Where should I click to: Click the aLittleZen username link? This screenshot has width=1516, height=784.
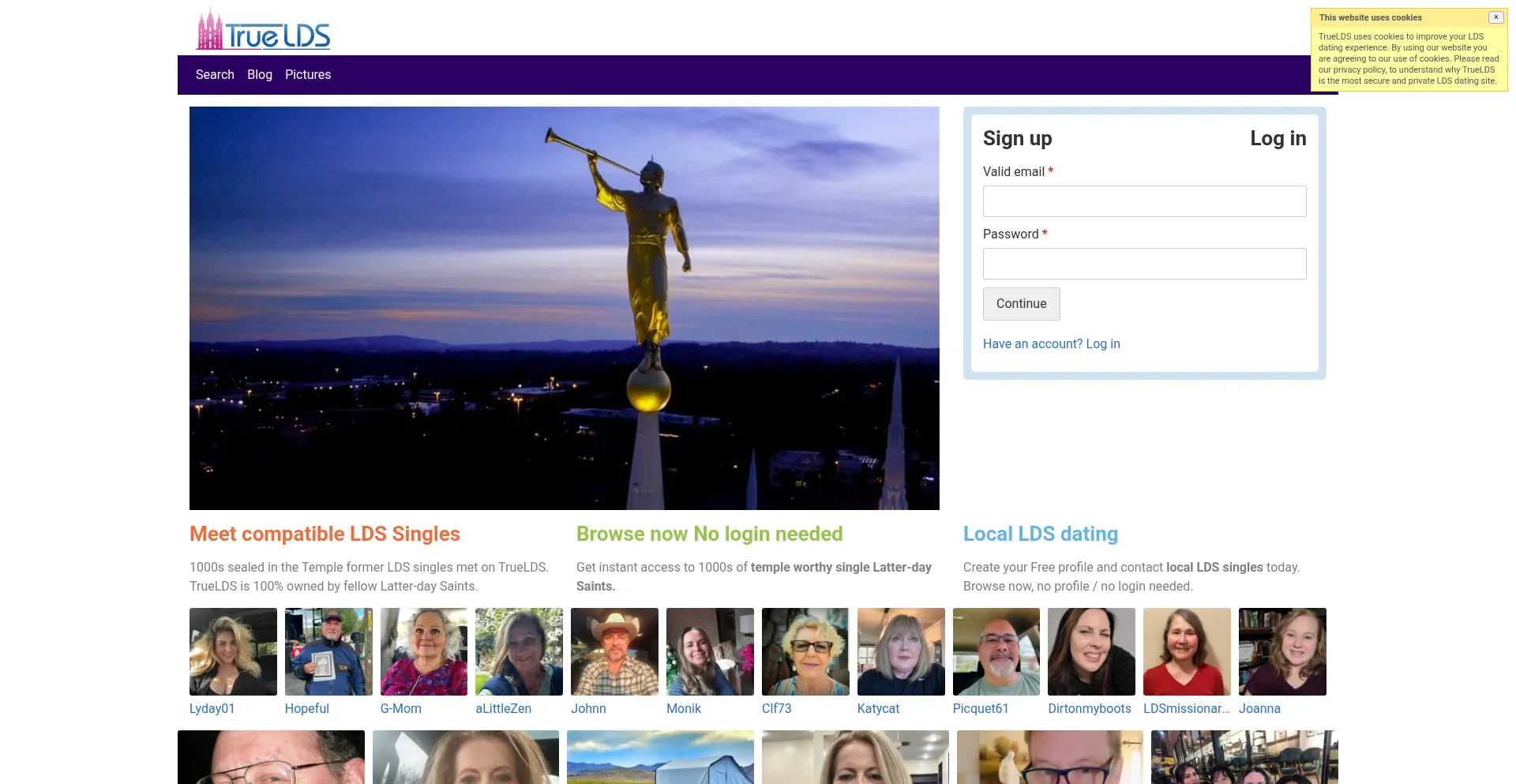503,709
